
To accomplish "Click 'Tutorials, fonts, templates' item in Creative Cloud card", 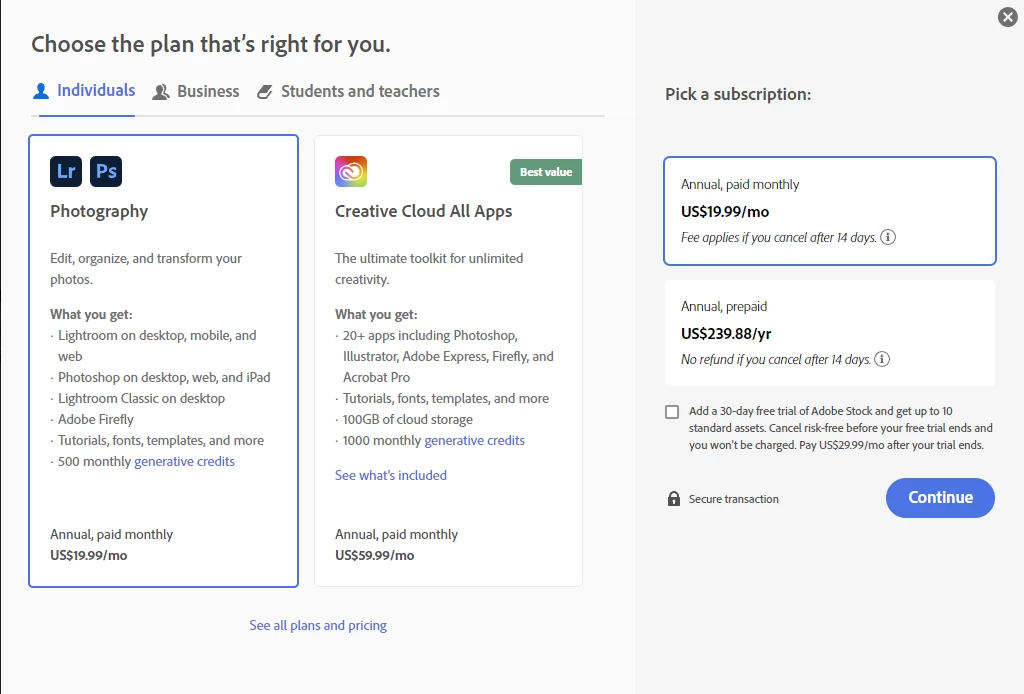I will 446,398.
